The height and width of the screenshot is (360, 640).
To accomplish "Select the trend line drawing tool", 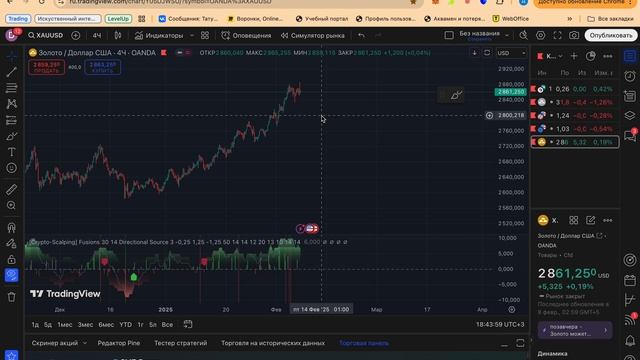I will click(x=11, y=72).
